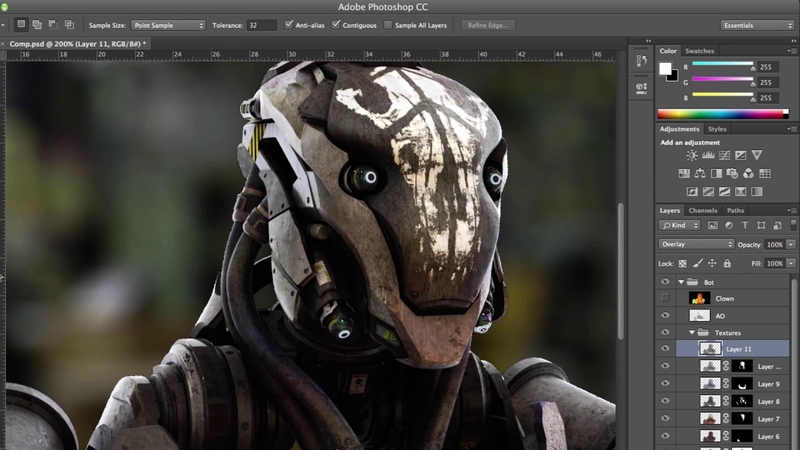Screen dimensions: 800x450
Task: Add a Color Balance adjustment layer
Action: 700,173
